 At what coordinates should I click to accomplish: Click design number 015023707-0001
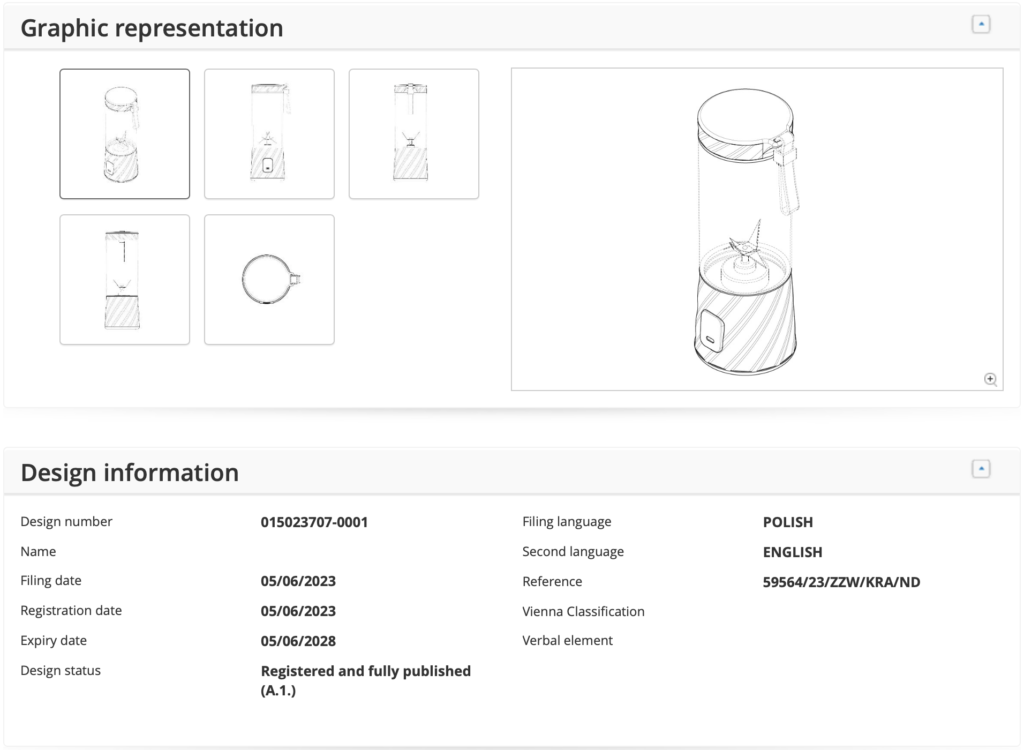pos(314,522)
